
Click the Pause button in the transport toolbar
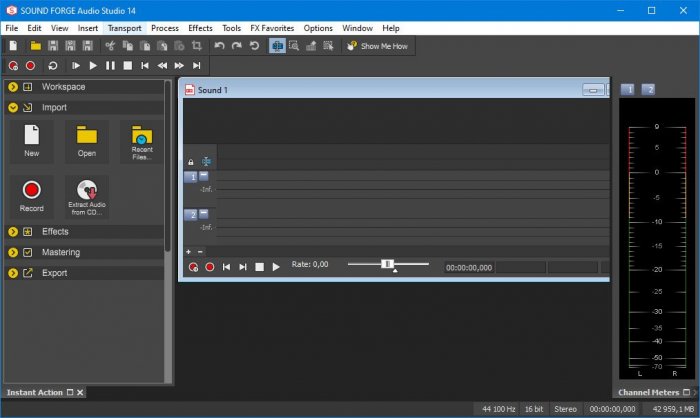(x=110, y=65)
